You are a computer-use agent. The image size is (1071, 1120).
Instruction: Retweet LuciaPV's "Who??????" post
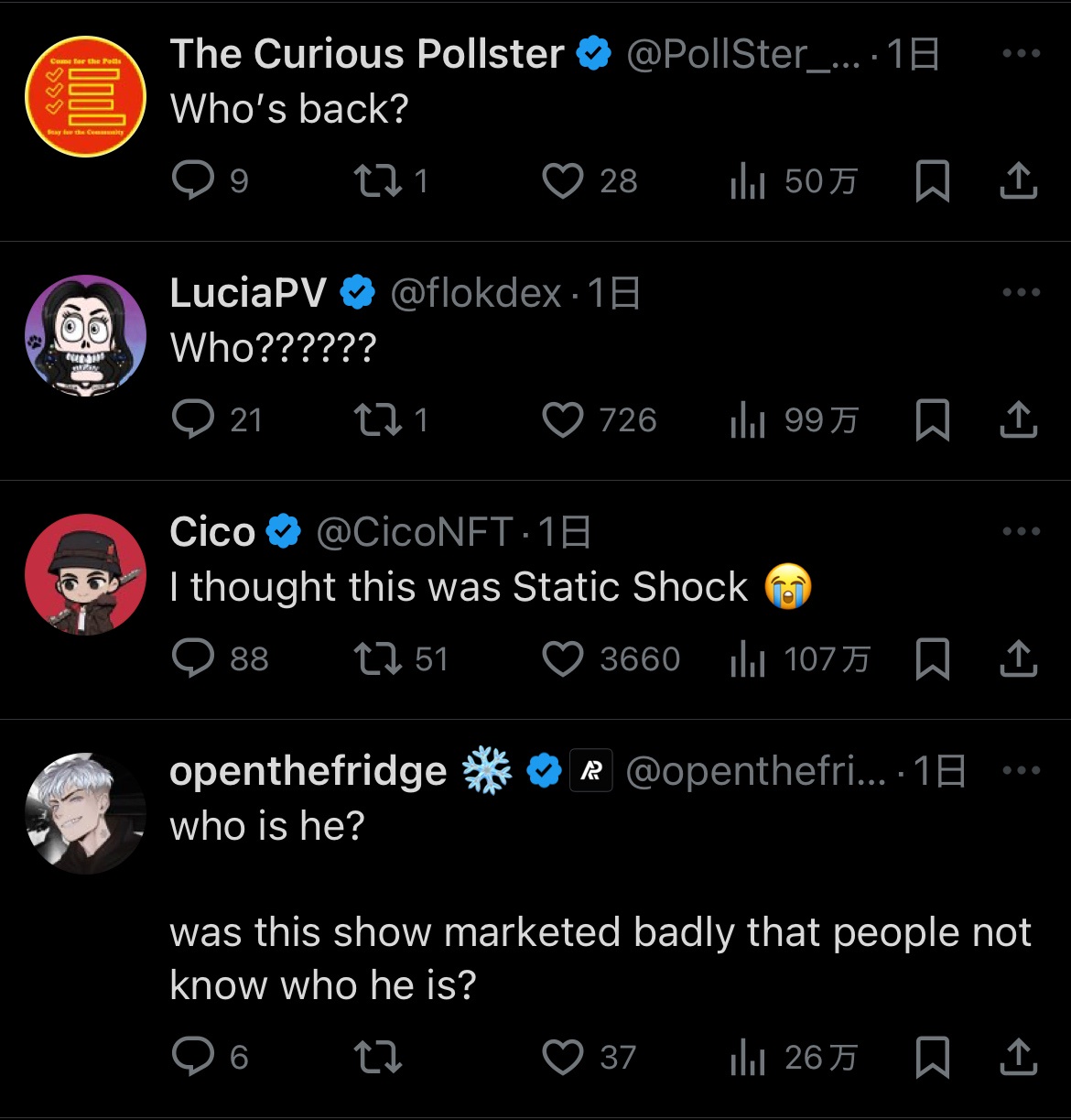[x=377, y=419]
